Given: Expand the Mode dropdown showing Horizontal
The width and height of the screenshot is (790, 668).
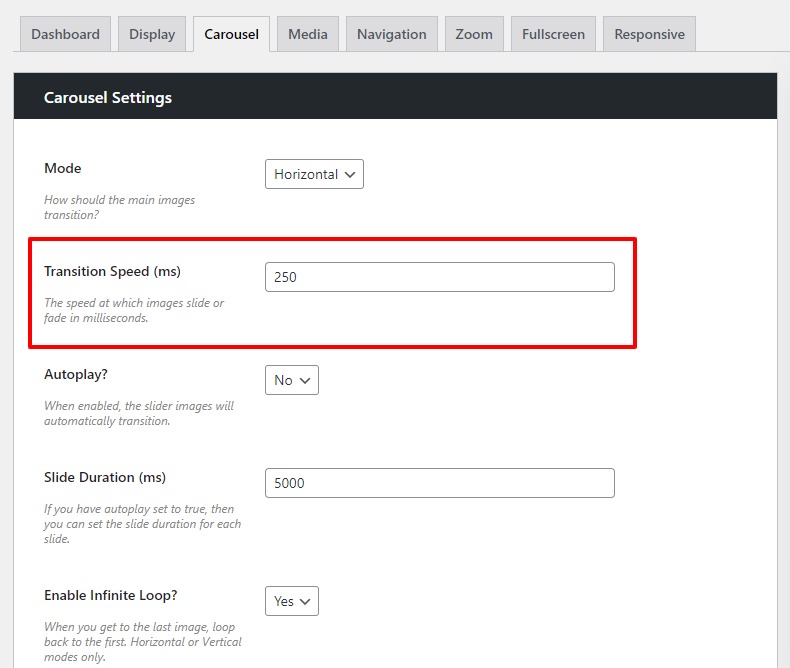Looking at the screenshot, I should click(x=314, y=174).
